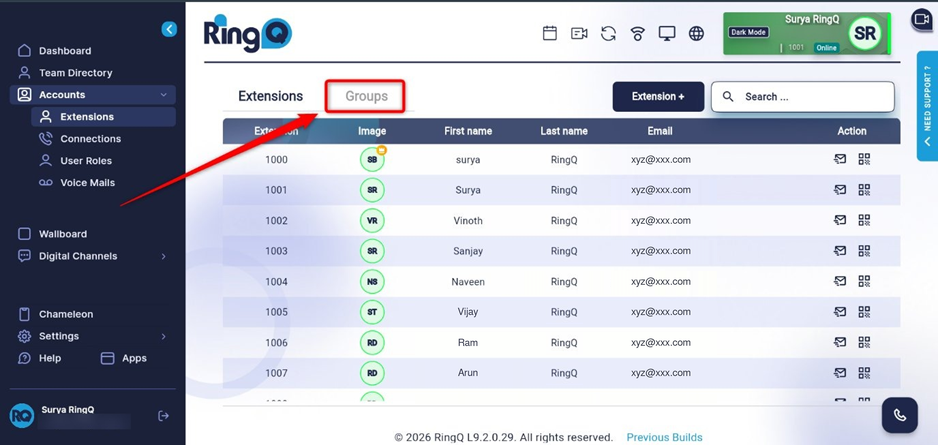This screenshot has width=938, height=445.
Task: Switch to the Groups tab
Action: click(366, 96)
